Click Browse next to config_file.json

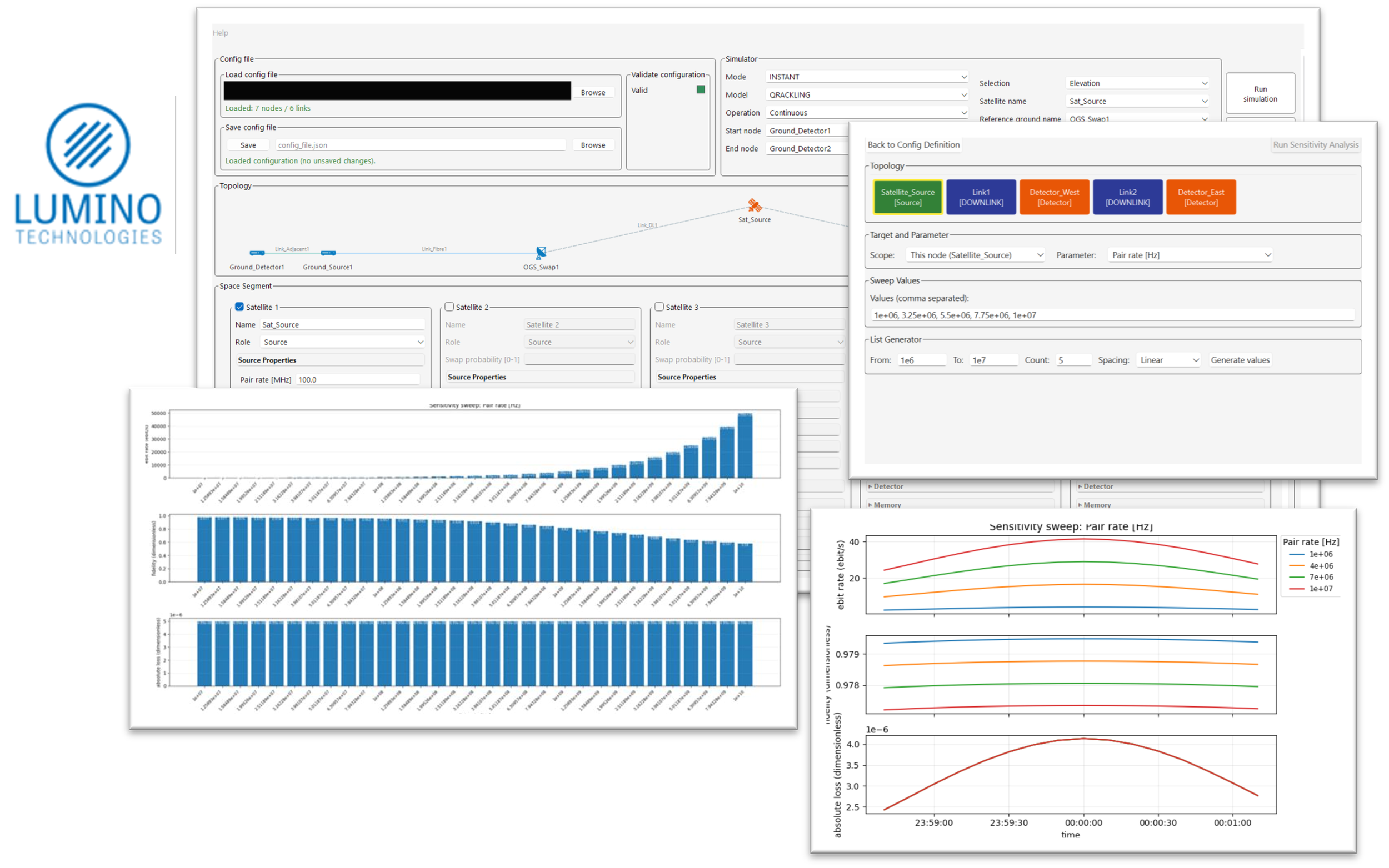[593, 145]
